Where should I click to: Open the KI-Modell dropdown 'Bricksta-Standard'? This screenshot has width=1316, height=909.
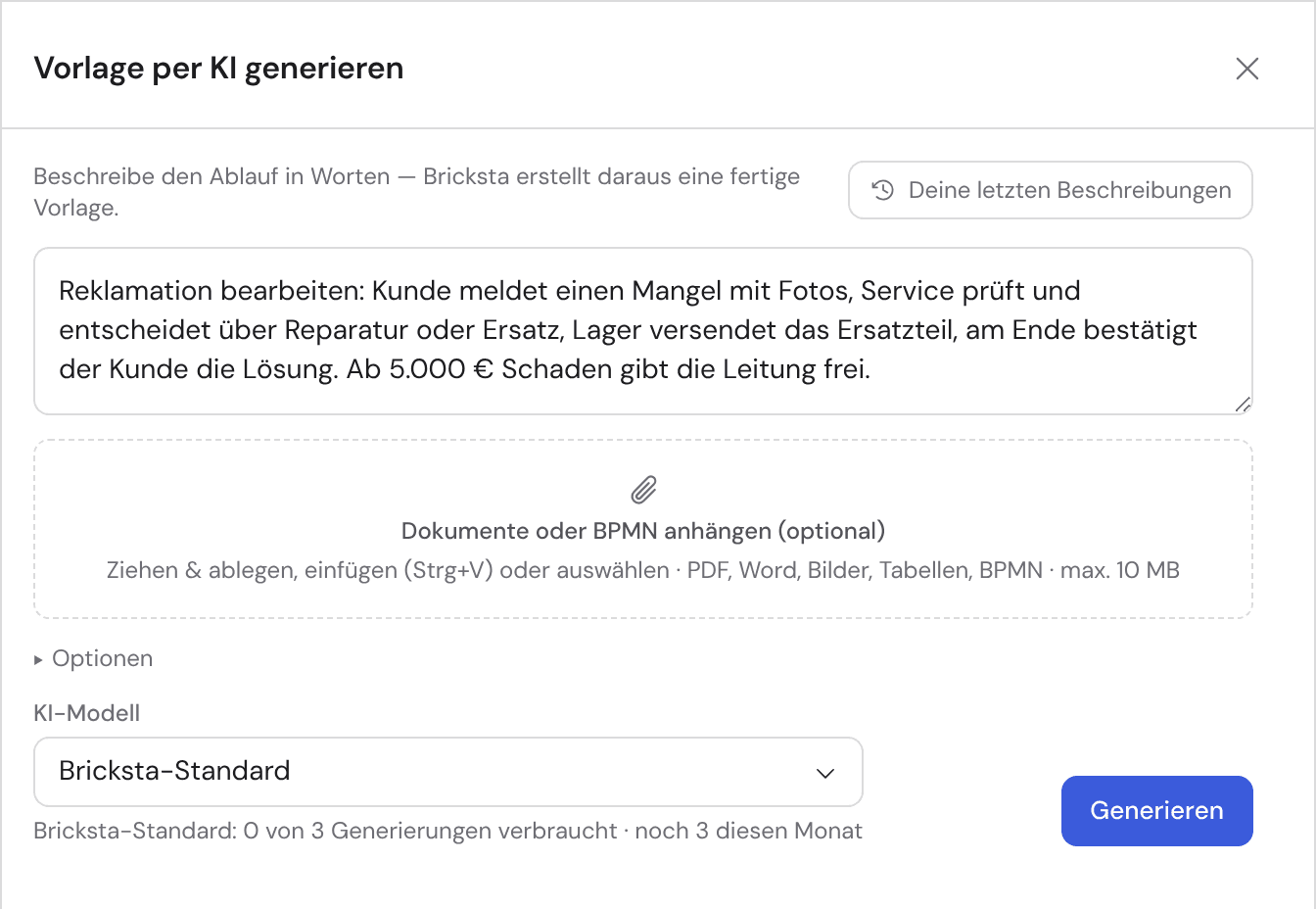pos(448,772)
